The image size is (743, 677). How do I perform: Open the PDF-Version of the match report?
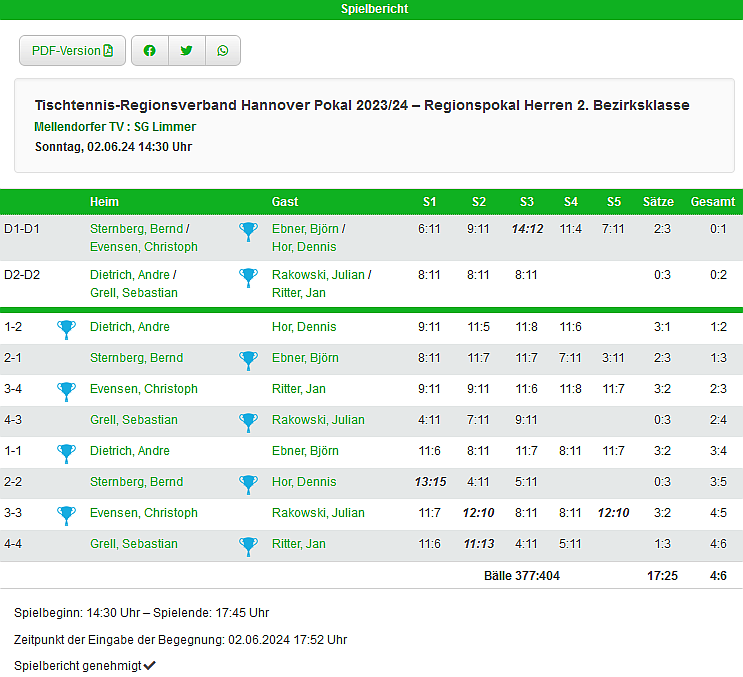[x=72, y=51]
